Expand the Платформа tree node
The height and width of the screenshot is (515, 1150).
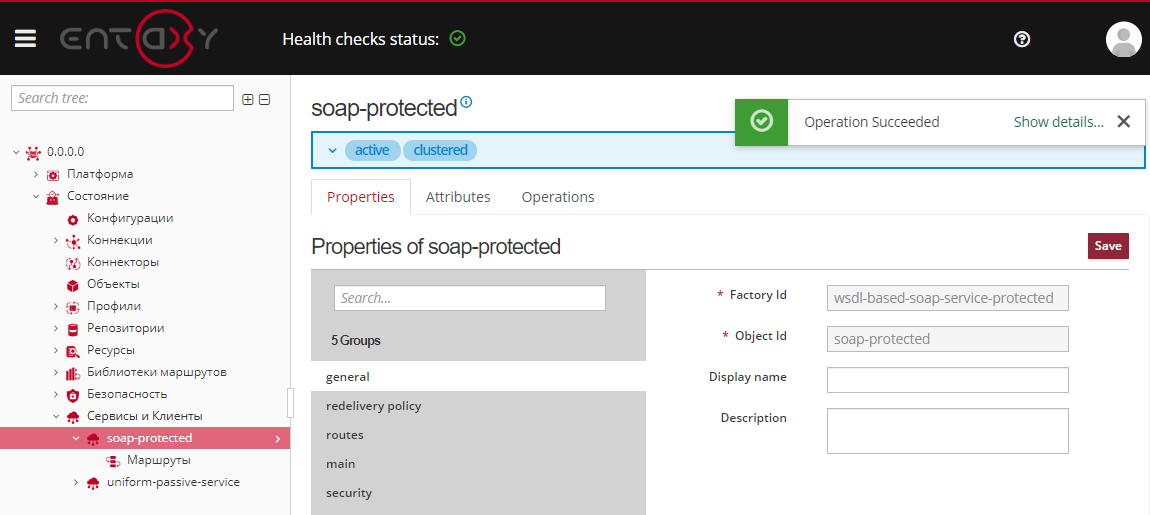[36, 175]
